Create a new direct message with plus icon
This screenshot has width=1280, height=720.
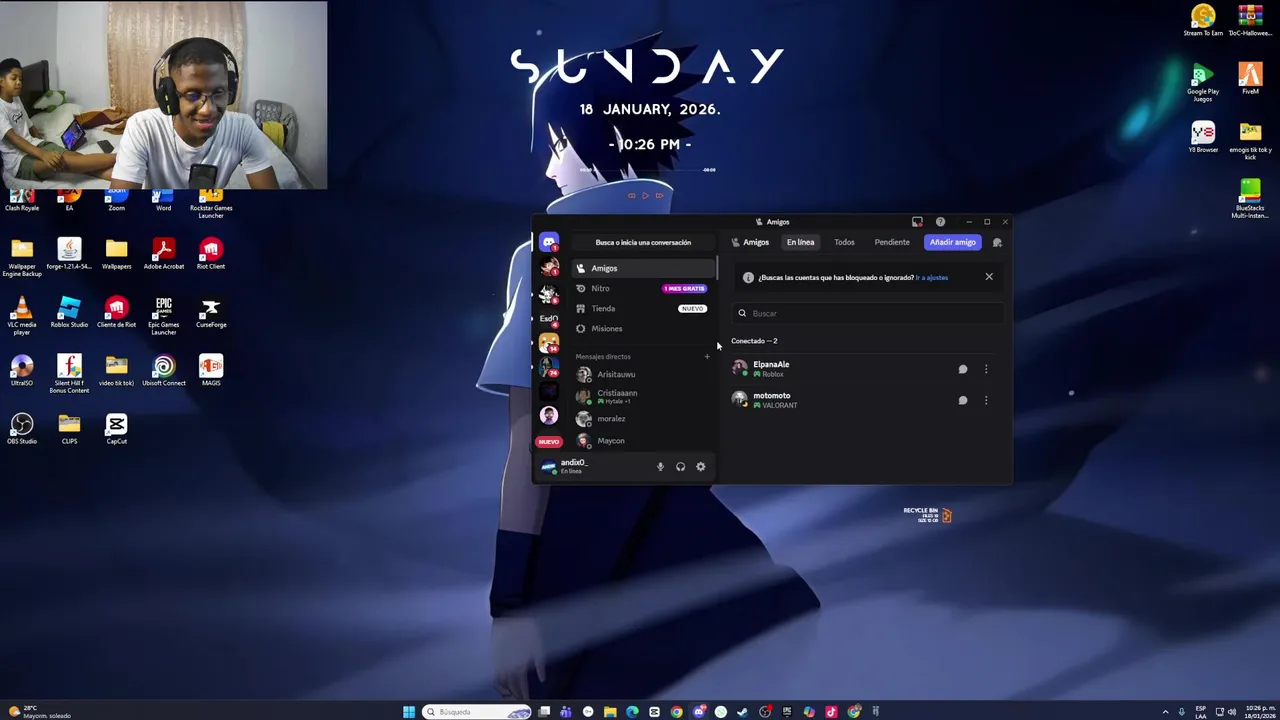tap(707, 356)
